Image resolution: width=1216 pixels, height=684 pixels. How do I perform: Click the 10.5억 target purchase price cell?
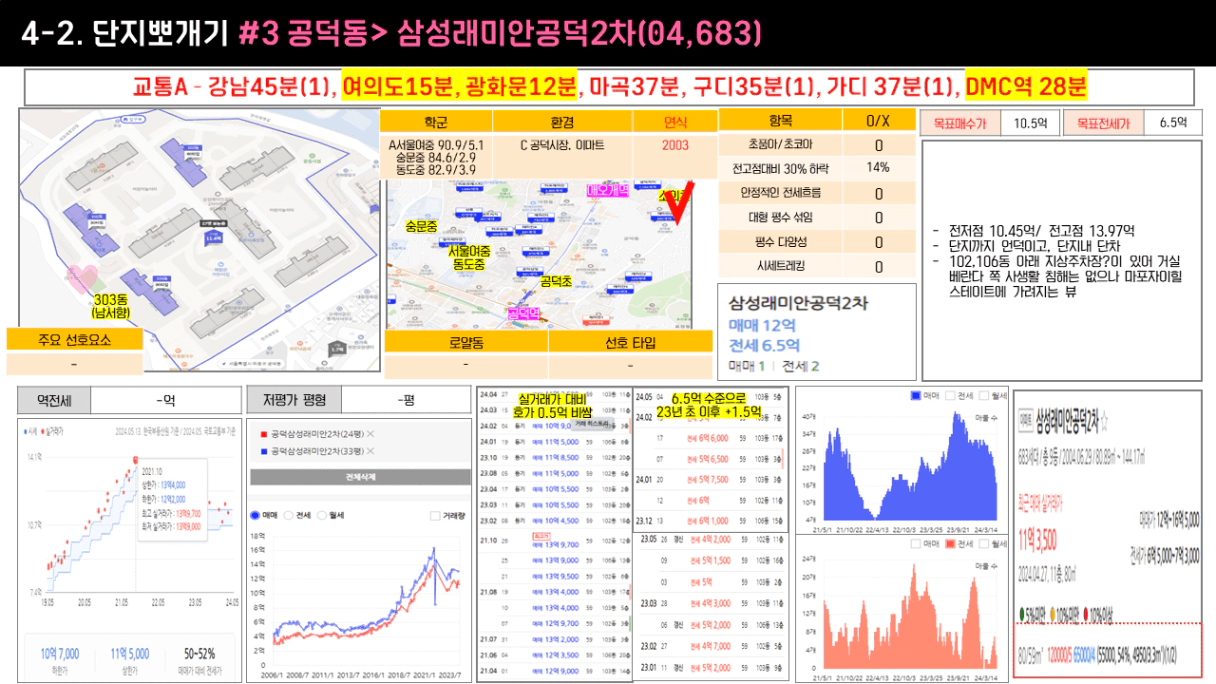pos(1030,123)
